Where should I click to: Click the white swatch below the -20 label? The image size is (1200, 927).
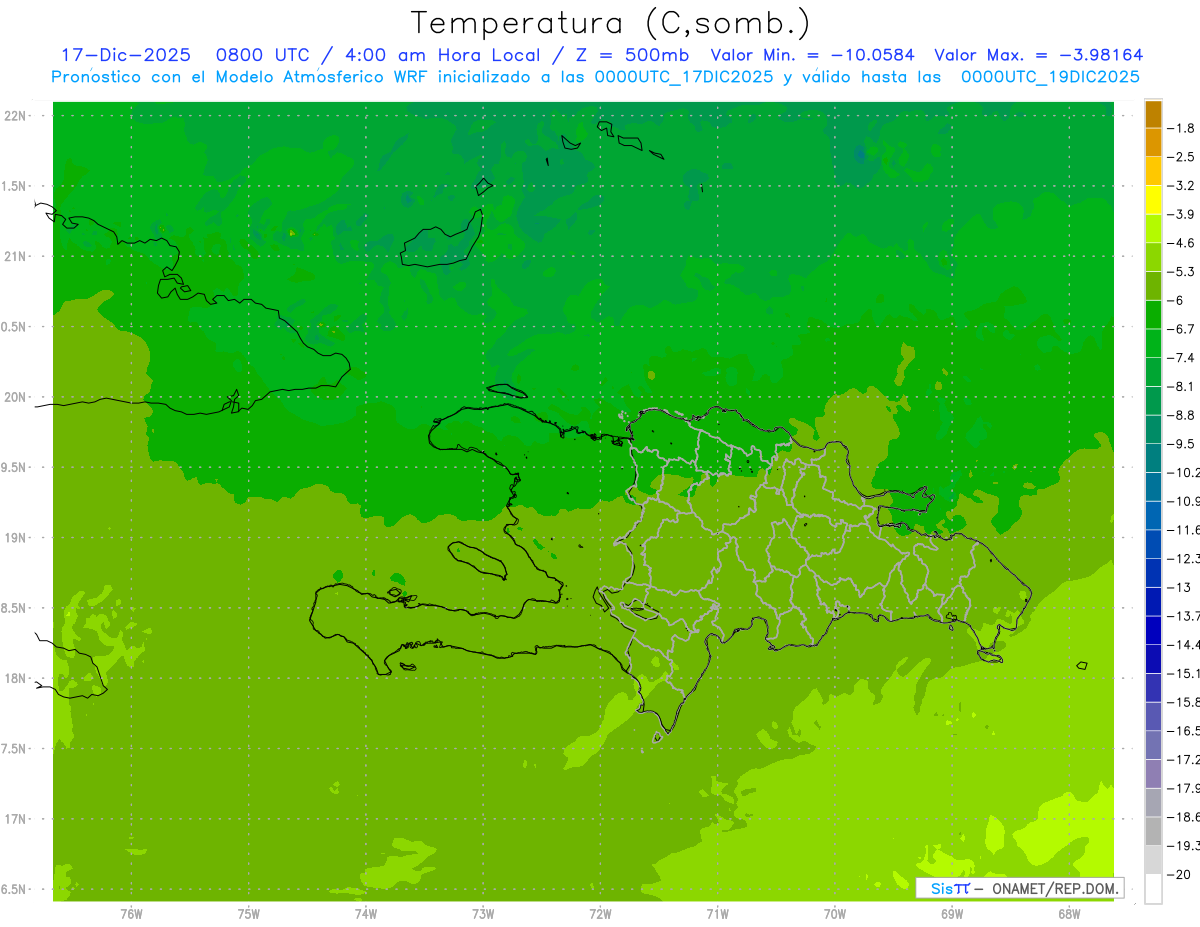pyautogui.click(x=1153, y=889)
